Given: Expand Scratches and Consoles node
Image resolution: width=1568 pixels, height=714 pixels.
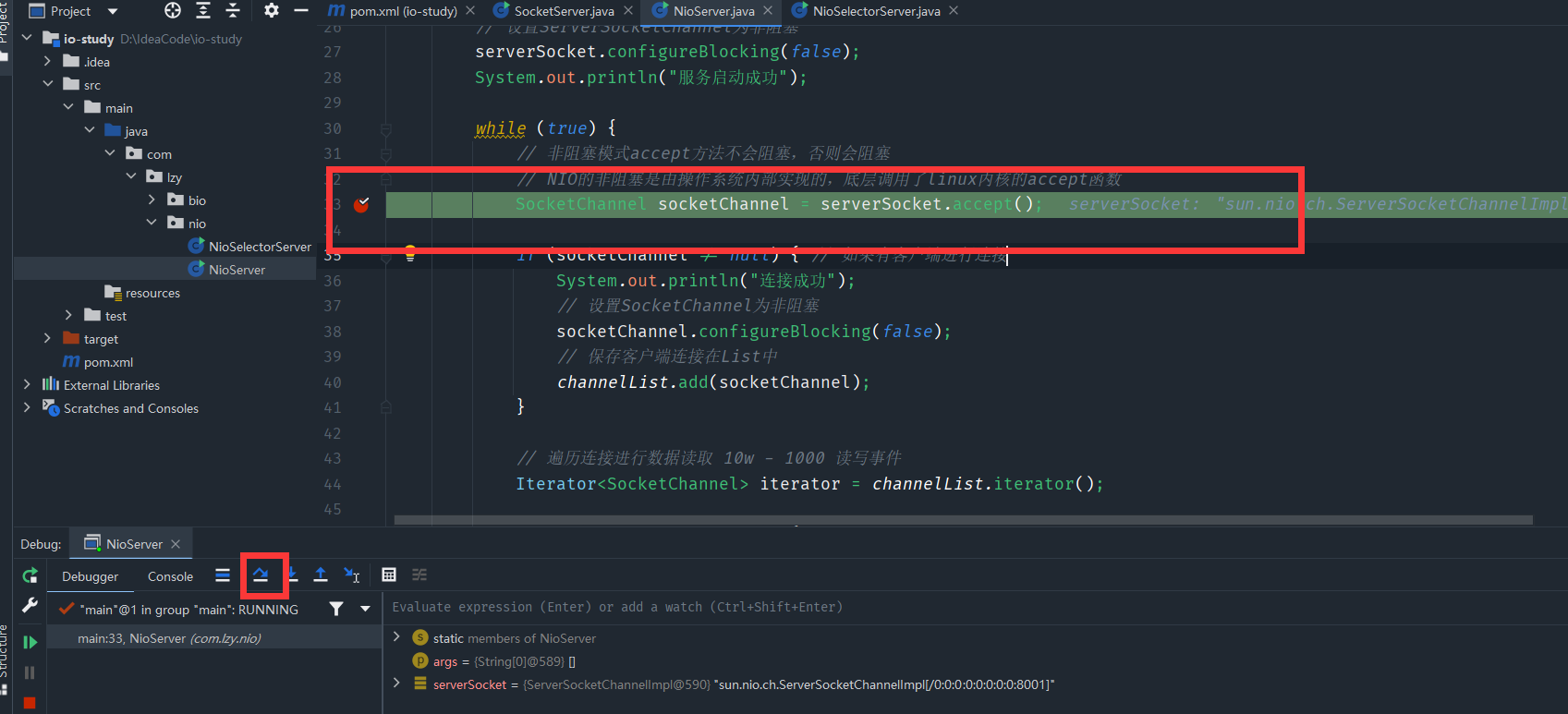Looking at the screenshot, I should coord(27,408).
